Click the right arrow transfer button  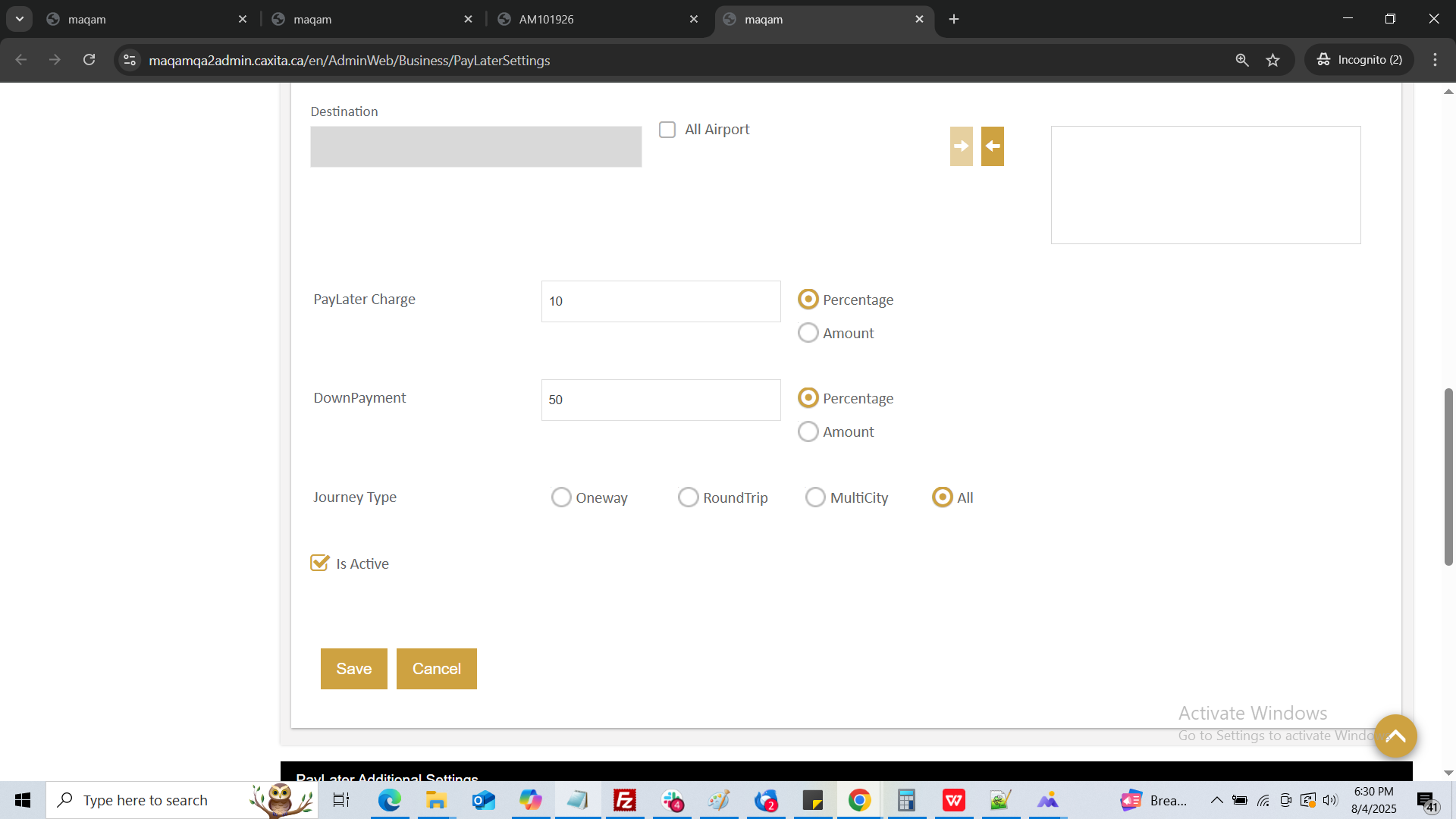(x=961, y=146)
